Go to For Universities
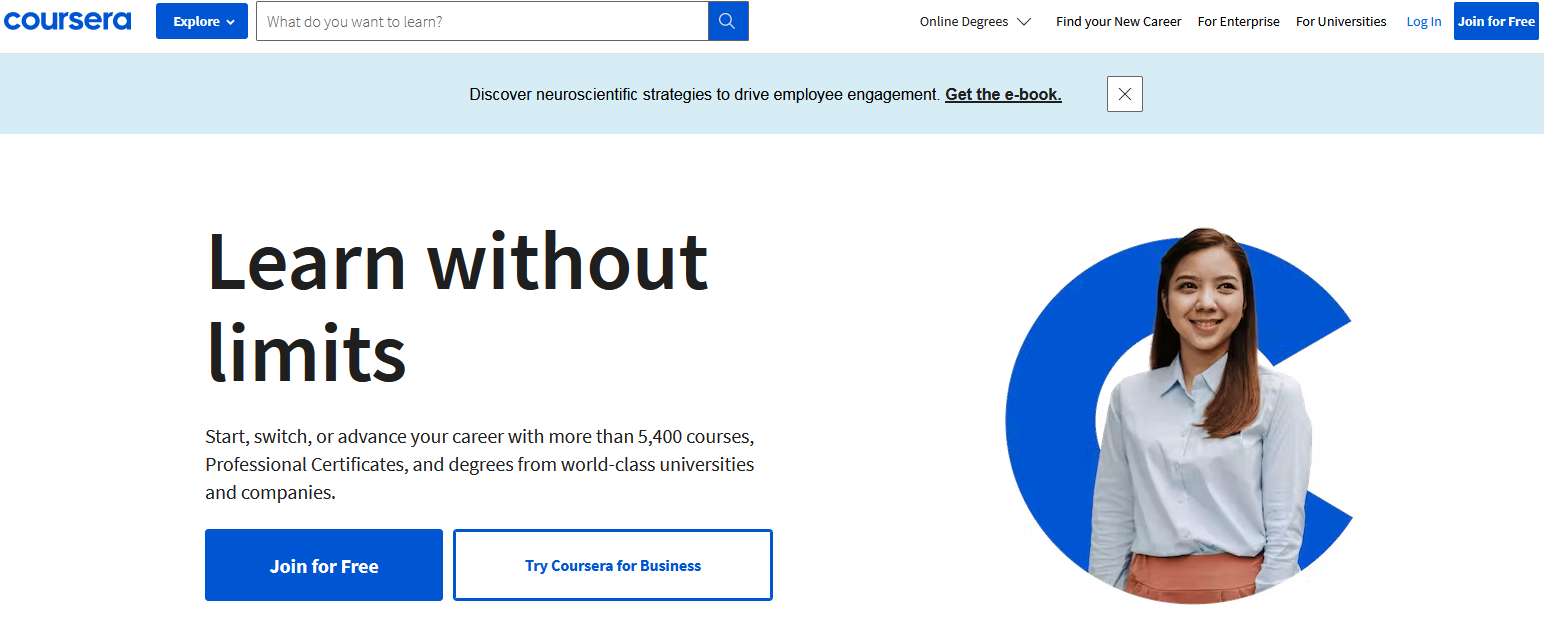This screenshot has width=1544, height=632. (x=1341, y=21)
